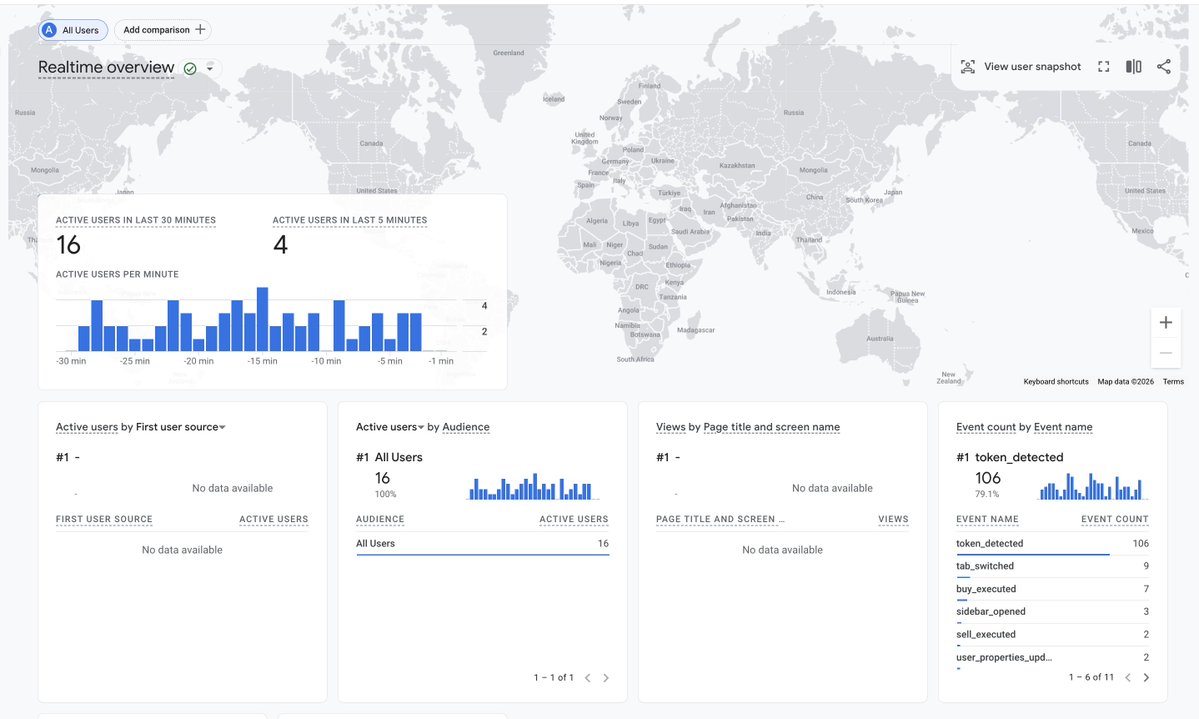Go to next page of Event name list
This screenshot has width=1199, height=719.
[1145, 677]
